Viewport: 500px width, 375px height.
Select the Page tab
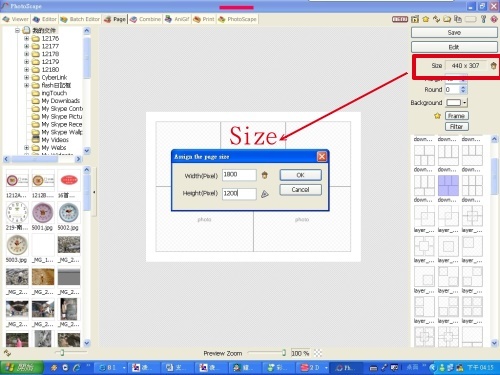click(115, 19)
